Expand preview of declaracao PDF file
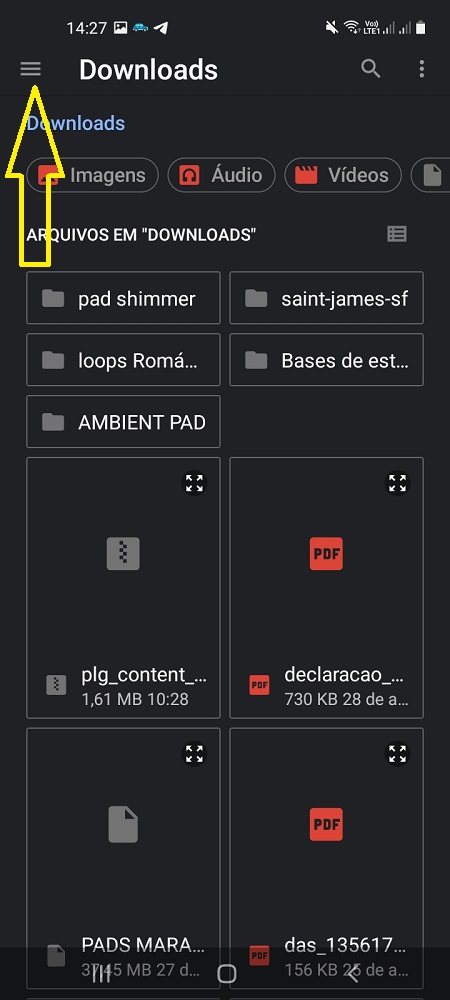 coord(398,483)
